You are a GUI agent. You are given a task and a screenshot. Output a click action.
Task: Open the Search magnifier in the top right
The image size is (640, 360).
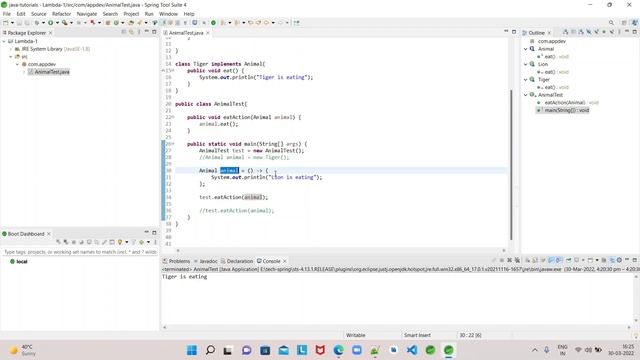(x=611, y=23)
